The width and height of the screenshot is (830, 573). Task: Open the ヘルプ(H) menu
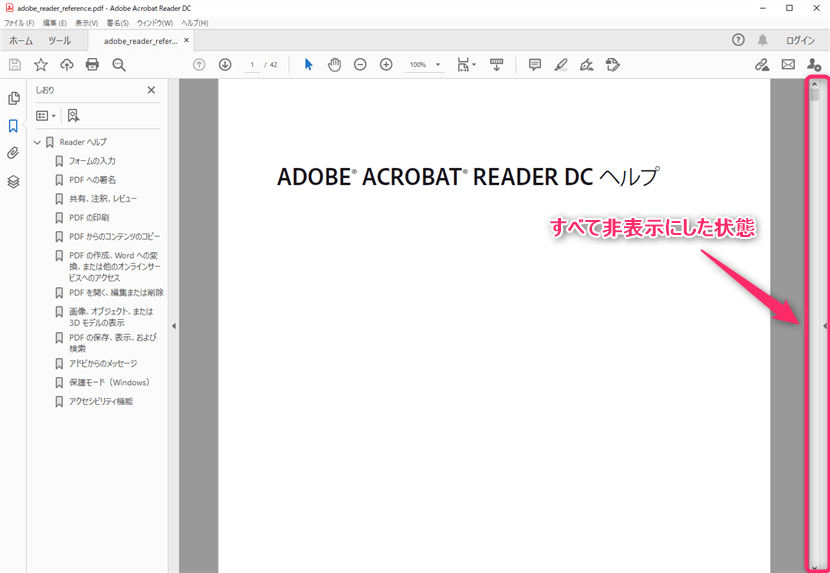click(x=194, y=23)
